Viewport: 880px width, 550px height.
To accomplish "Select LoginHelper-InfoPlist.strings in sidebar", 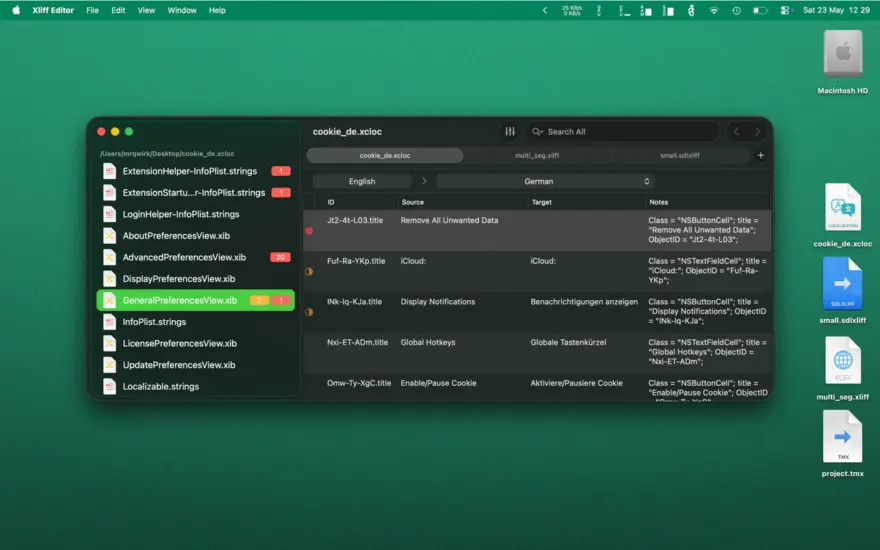I will tap(195, 214).
